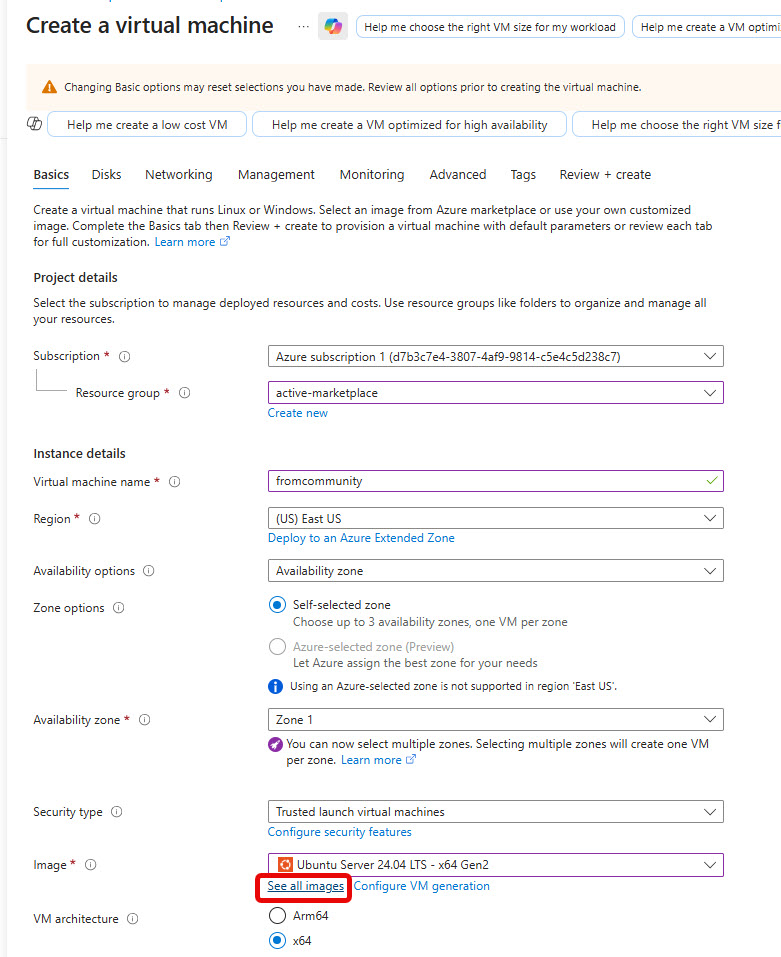The height and width of the screenshot is (957, 781).
Task: Open the Learn more link about multiple zones
Action: [x=378, y=760]
